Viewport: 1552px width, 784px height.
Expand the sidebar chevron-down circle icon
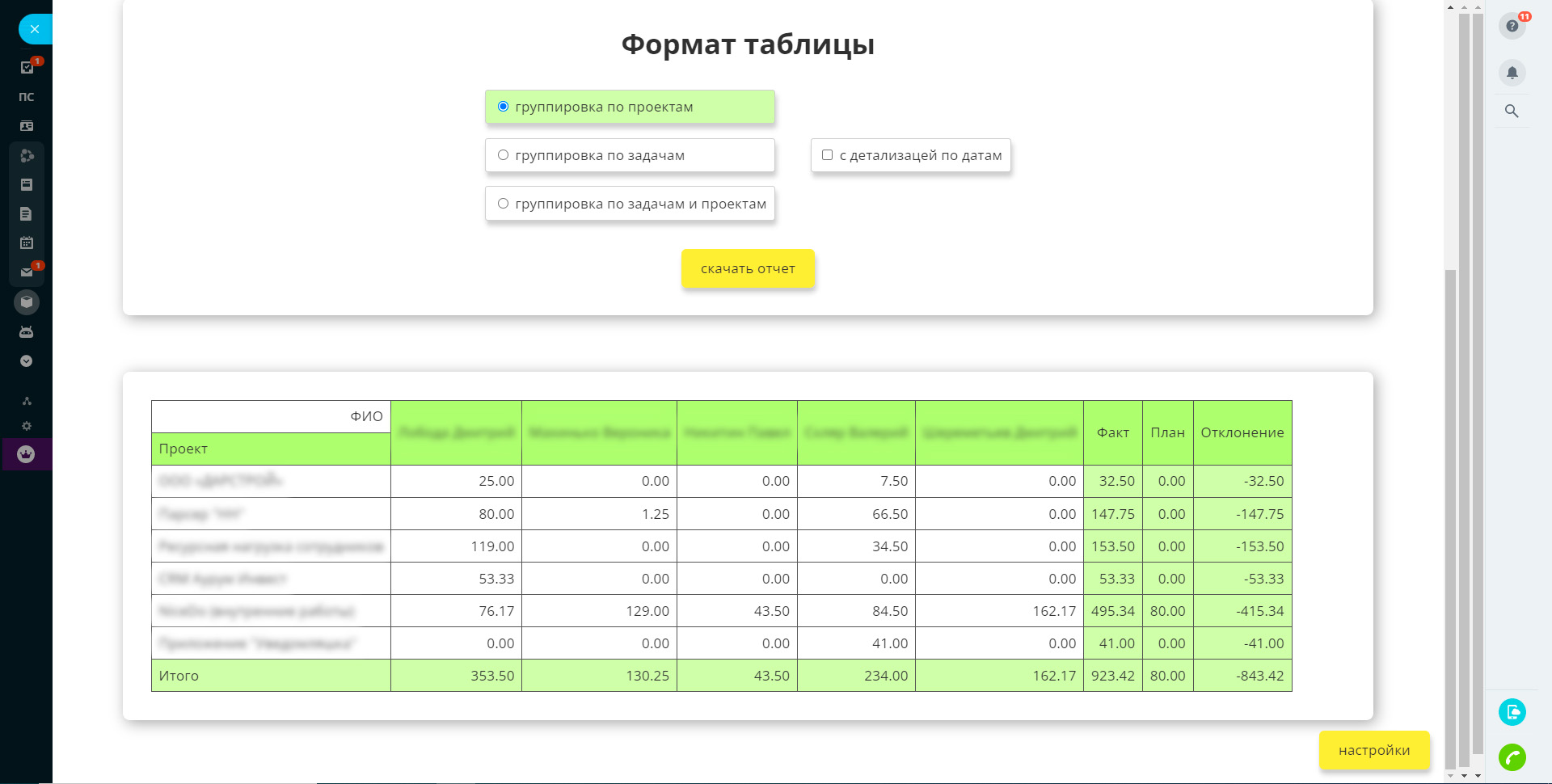(x=27, y=361)
